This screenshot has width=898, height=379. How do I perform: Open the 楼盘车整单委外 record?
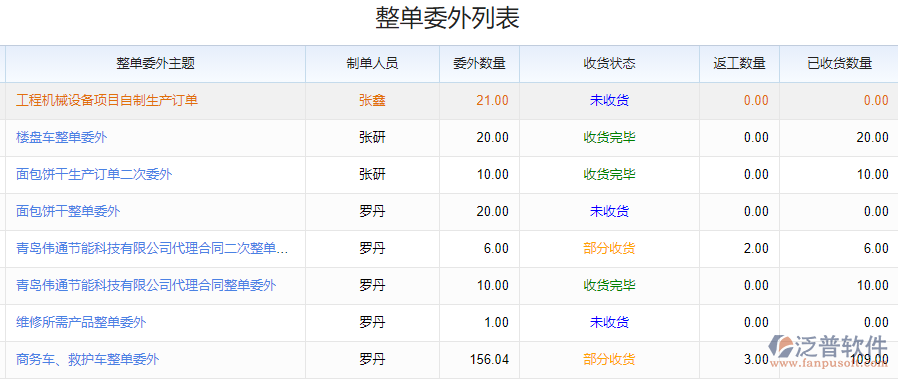62,137
